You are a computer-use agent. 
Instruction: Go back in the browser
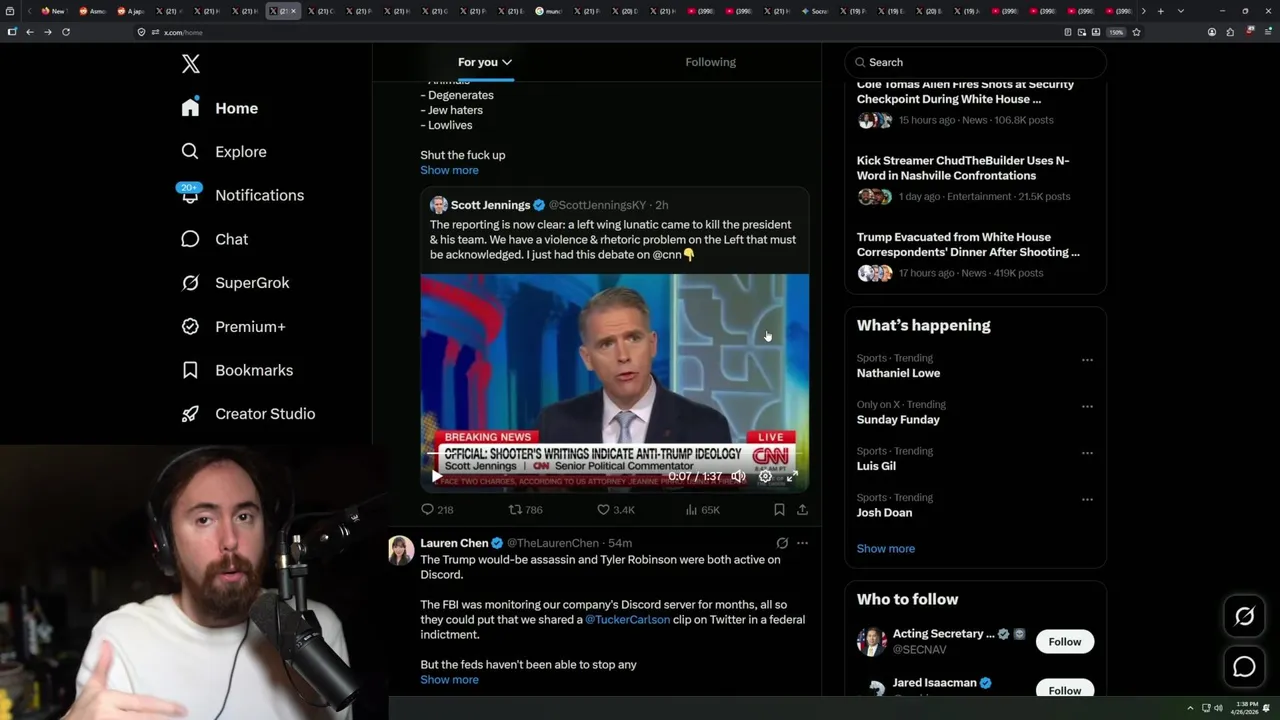(30, 32)
